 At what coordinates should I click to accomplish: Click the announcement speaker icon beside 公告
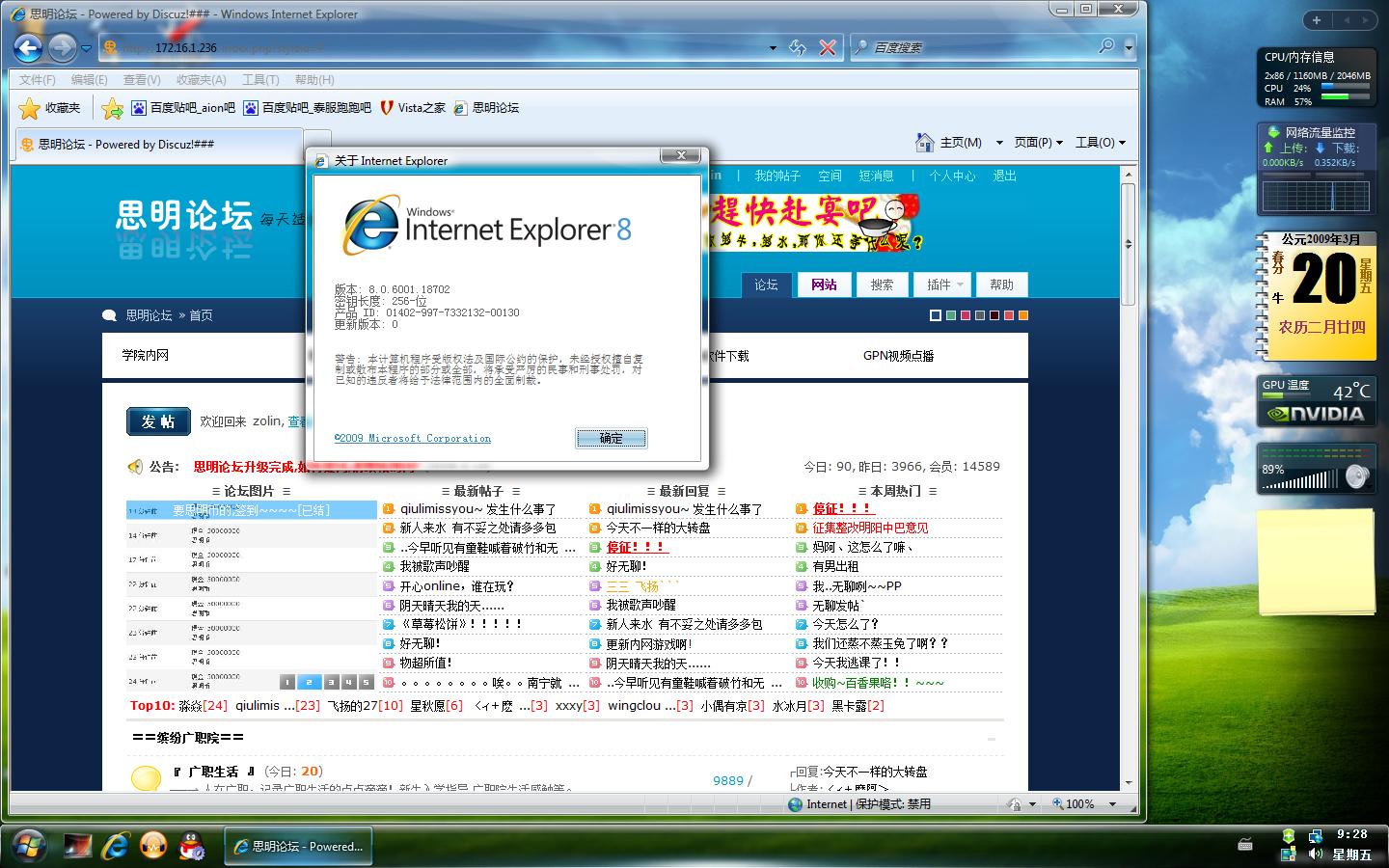(135, 467)
